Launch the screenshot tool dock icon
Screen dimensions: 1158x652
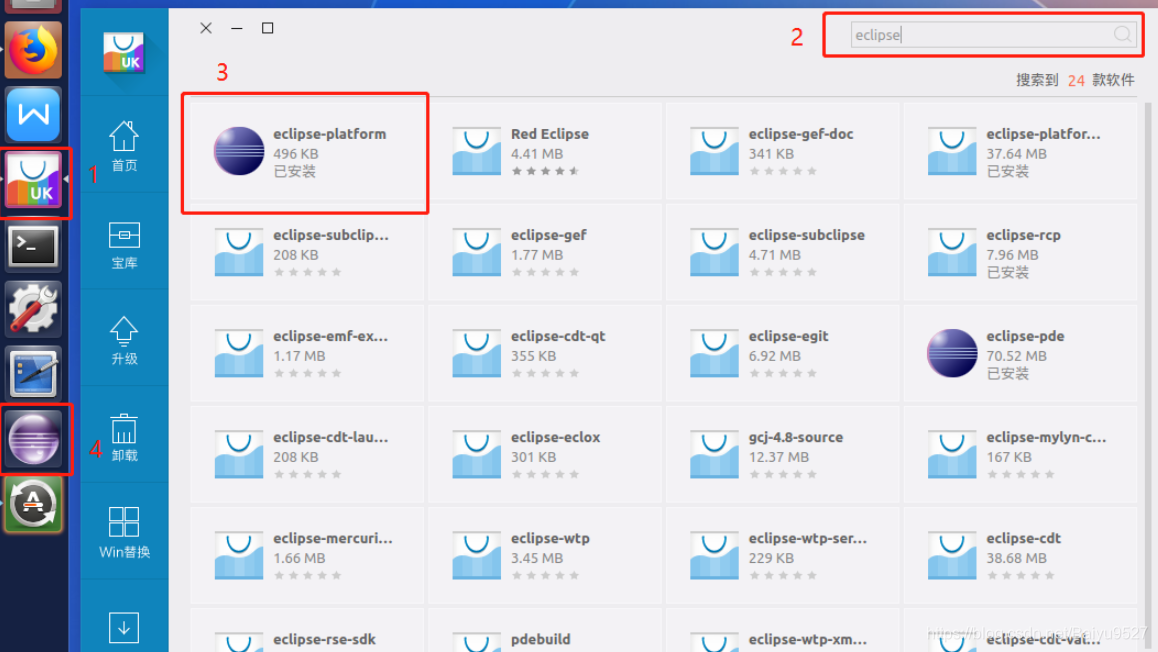click(33, 374)
